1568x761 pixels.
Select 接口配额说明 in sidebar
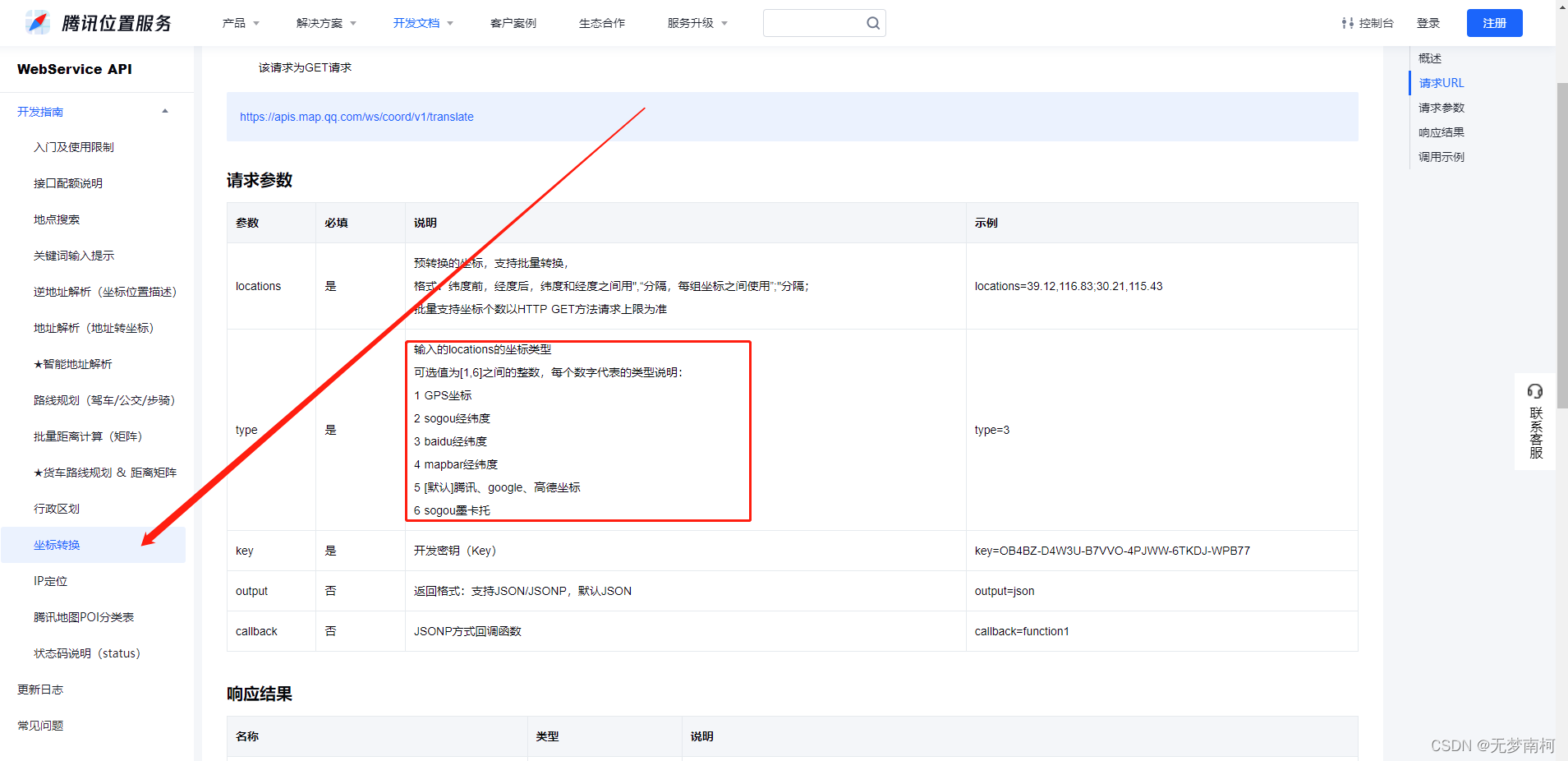click(x=68, y=183)
